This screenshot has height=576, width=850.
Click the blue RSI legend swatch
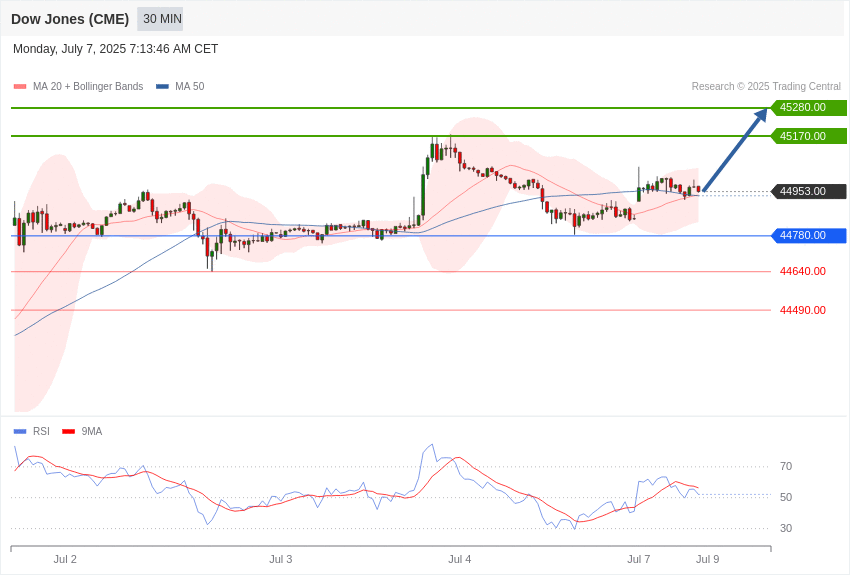pyautogui.click(x=20, y=432)
